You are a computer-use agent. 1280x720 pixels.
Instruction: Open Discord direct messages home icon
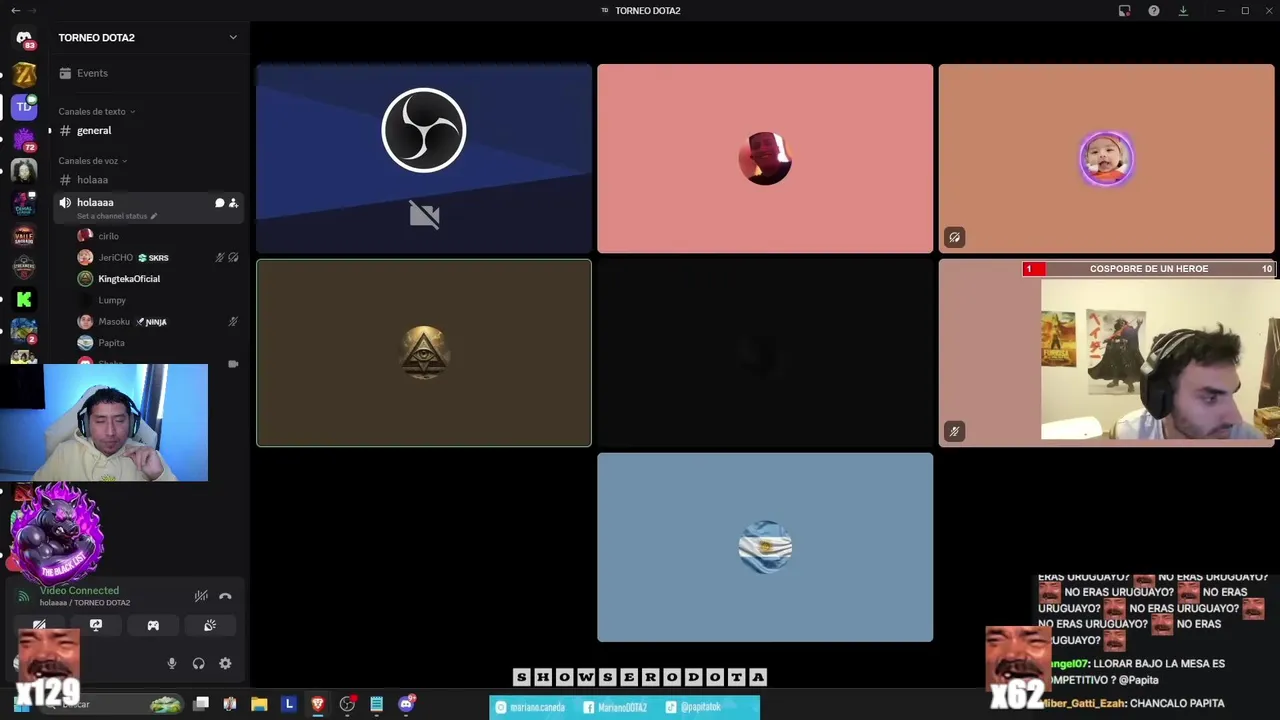24,38
